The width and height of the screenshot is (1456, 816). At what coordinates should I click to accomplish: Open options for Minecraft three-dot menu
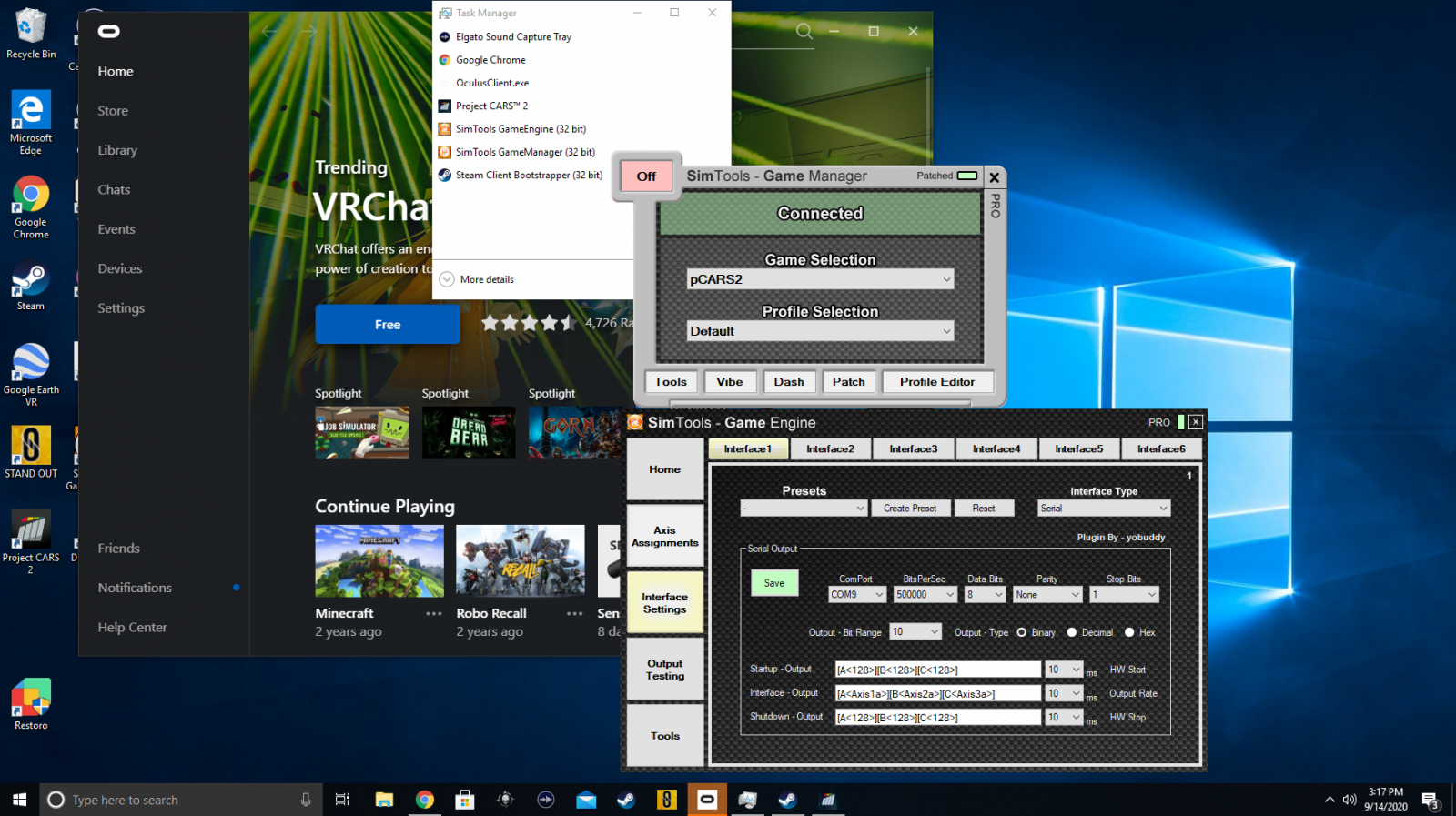(x=434, y=614)
